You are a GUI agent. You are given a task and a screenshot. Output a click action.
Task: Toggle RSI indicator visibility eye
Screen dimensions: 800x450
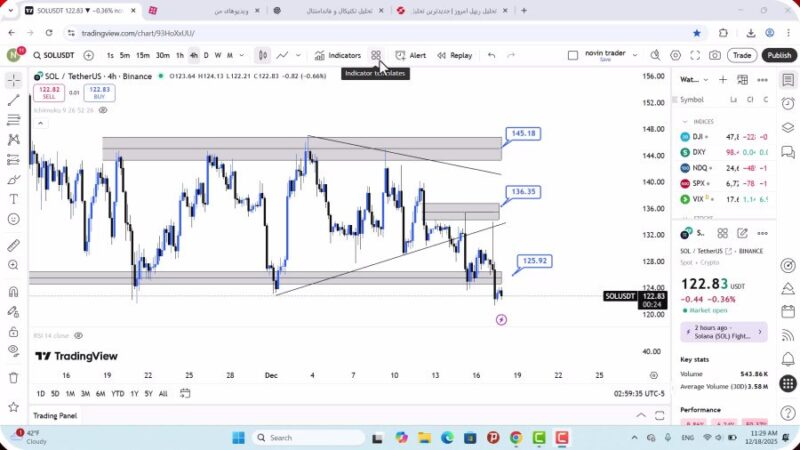78,336
